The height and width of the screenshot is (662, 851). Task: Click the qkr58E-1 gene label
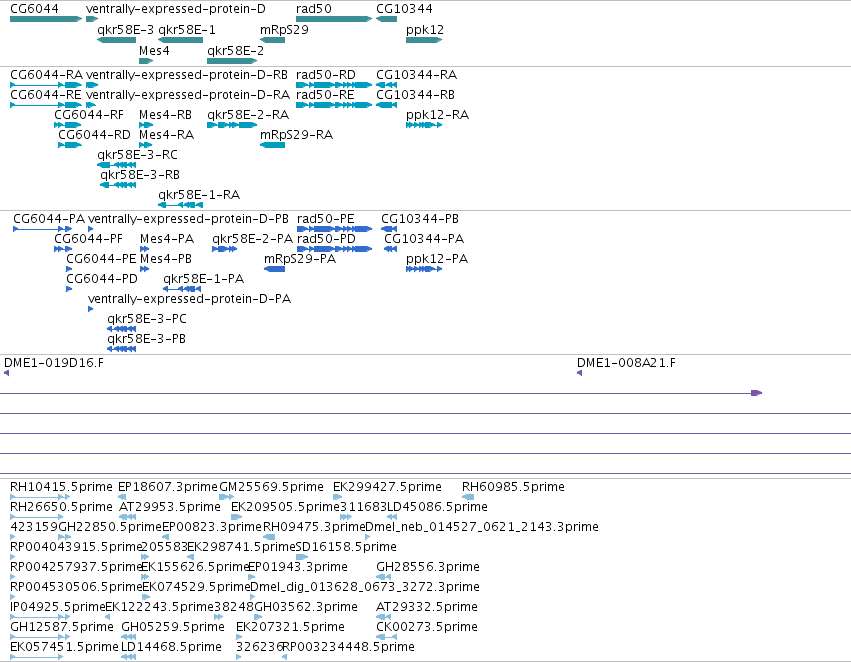click(x=187, y=30)
